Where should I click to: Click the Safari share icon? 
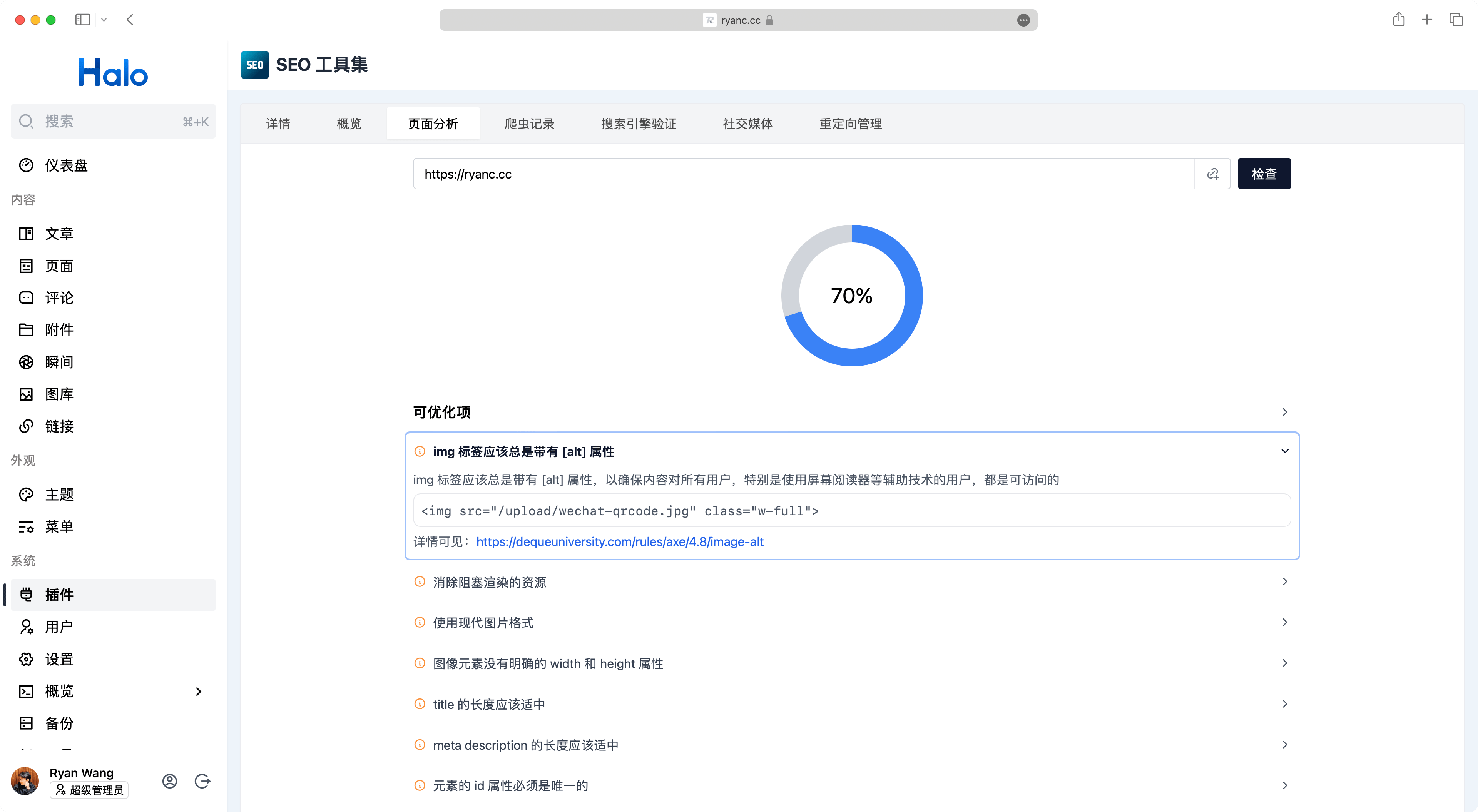coord(1399,20)
